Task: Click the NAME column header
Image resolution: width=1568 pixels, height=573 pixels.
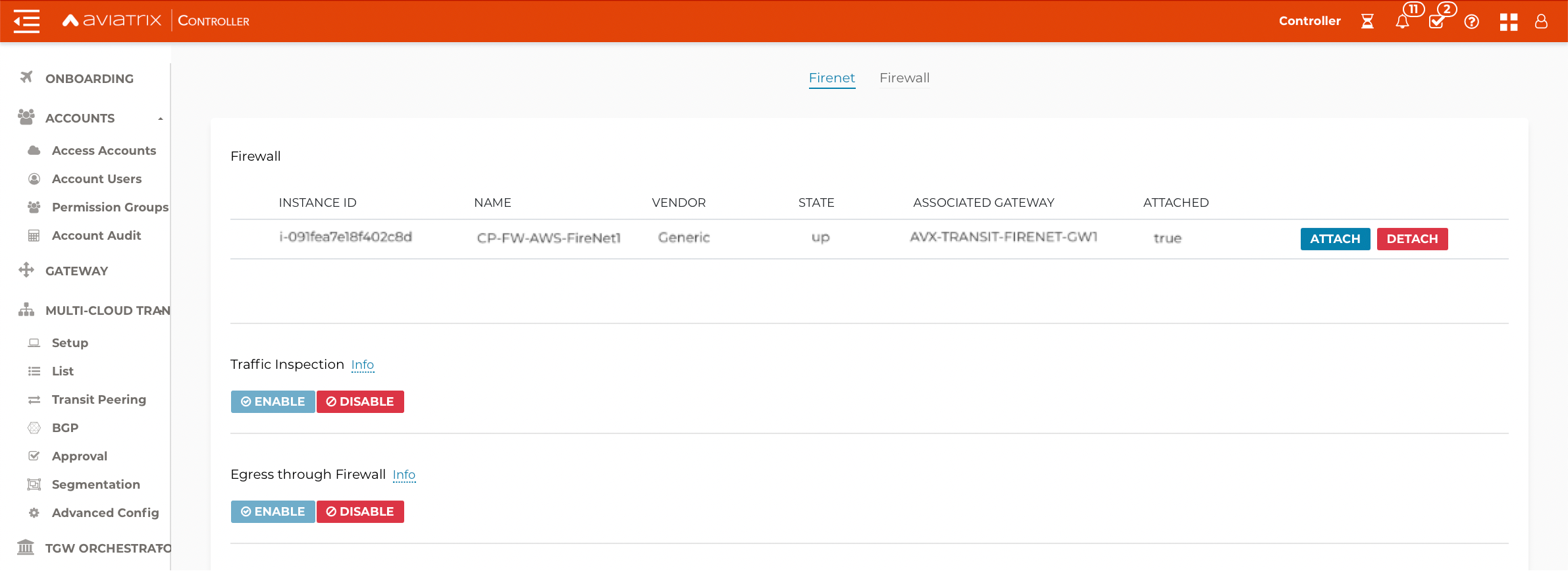Action: (492, 203)
